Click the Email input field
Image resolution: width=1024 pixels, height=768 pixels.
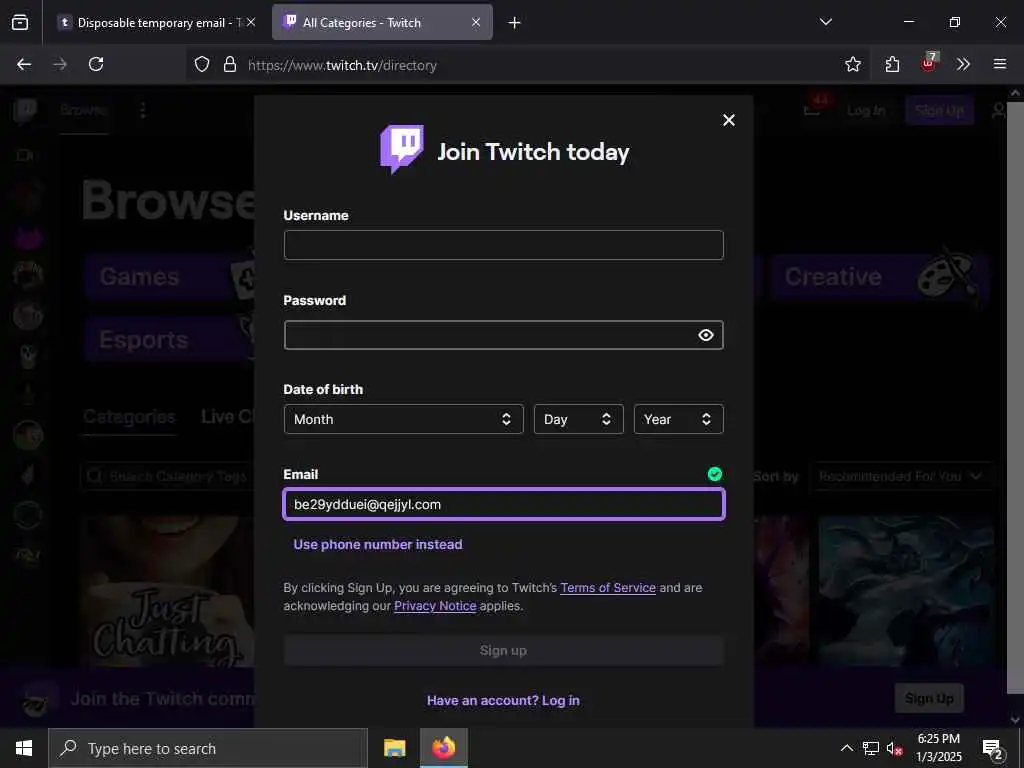click(504, 504)
